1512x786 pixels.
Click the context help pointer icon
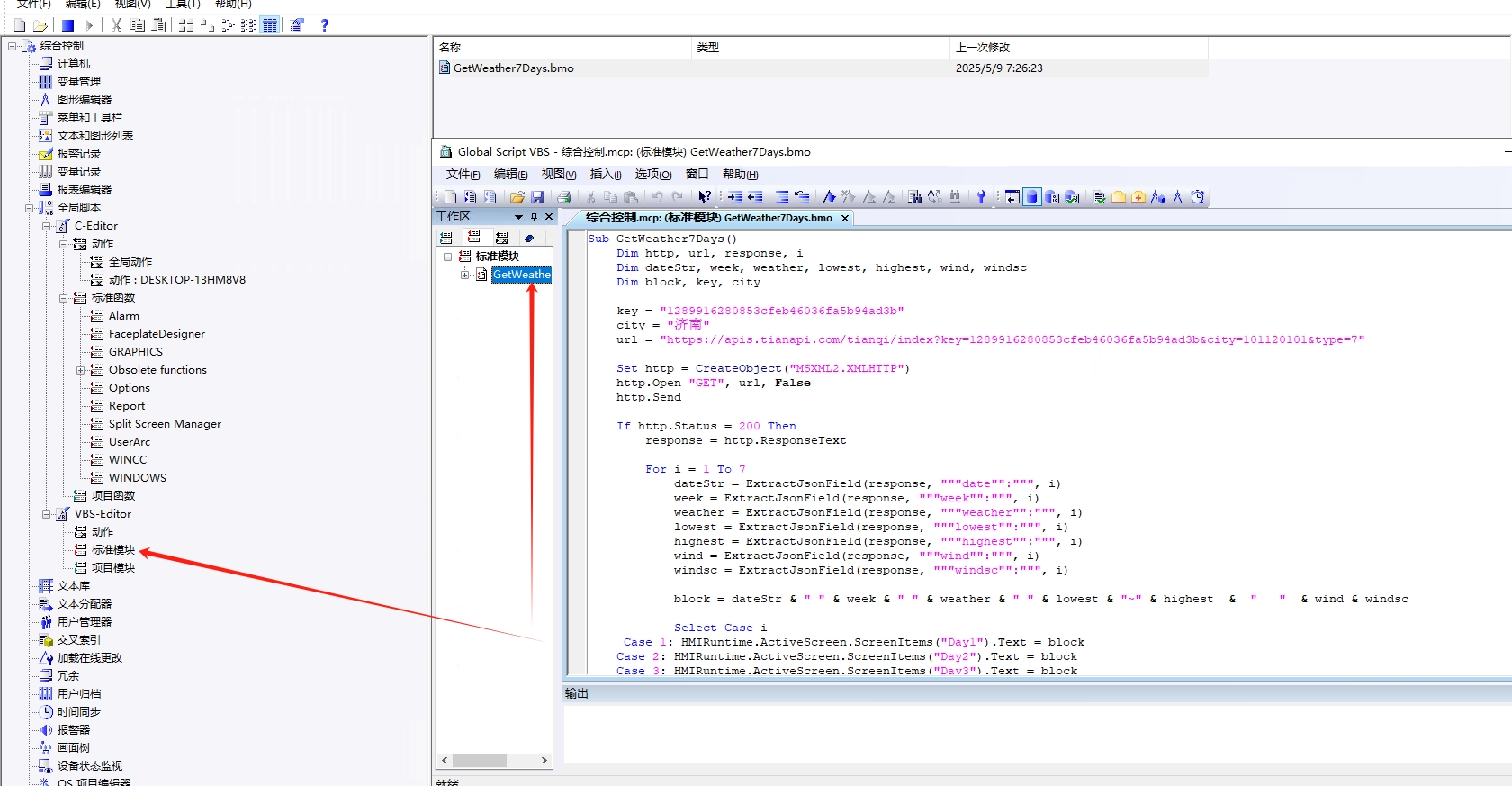click(705, 197)
